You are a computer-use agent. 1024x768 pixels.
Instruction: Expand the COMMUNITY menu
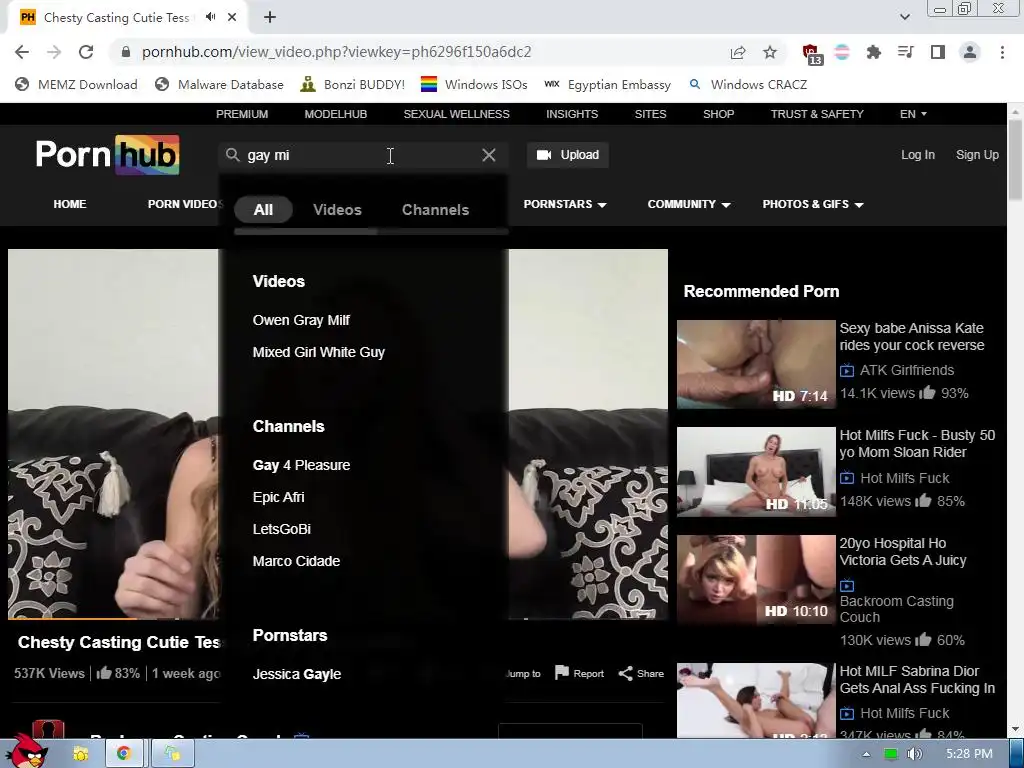[689, 204]
